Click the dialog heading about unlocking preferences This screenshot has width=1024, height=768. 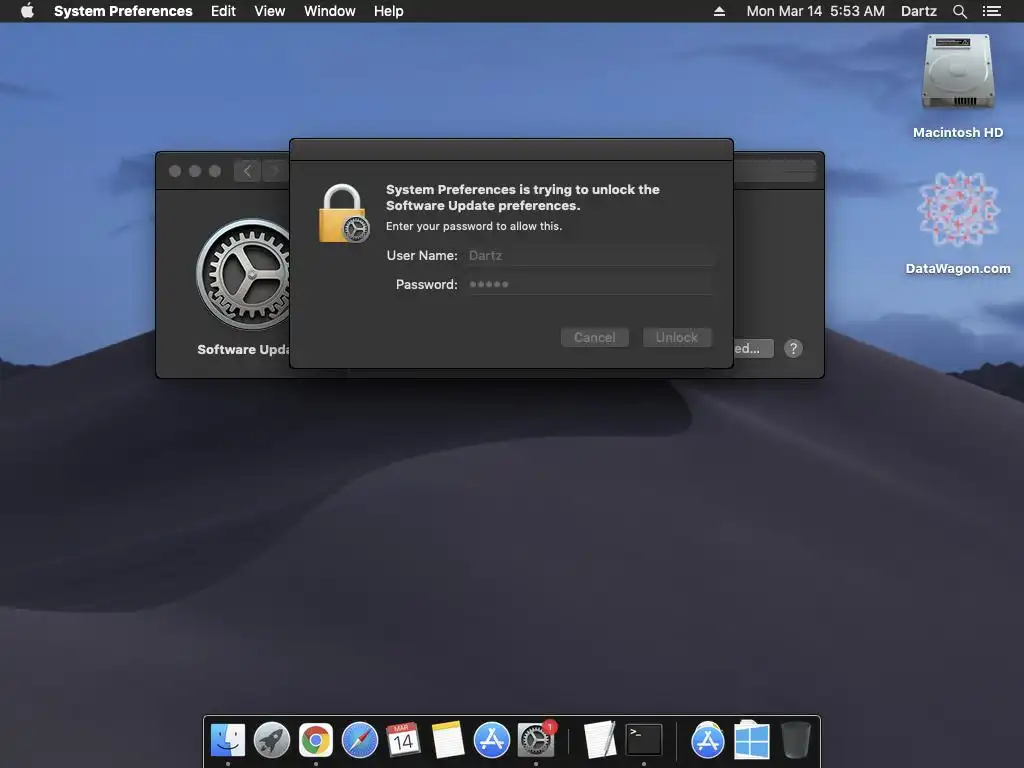coord(522,197)
